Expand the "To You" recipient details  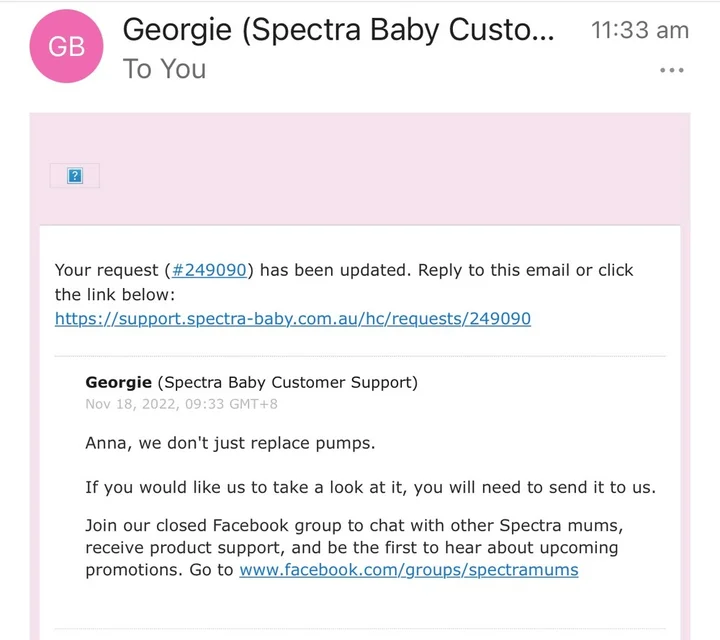click(x=164, y=69)
